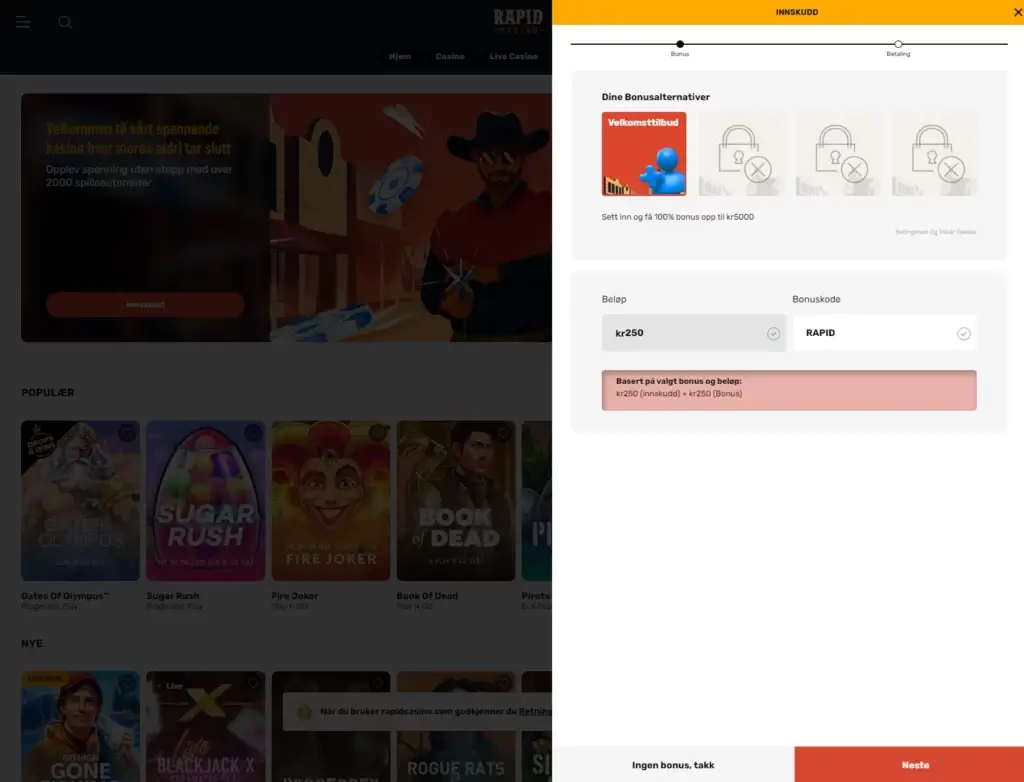Open the Gates Of Olympus game tile
Viewport: 1024px width, 782px height.
(x=80, y=500)
